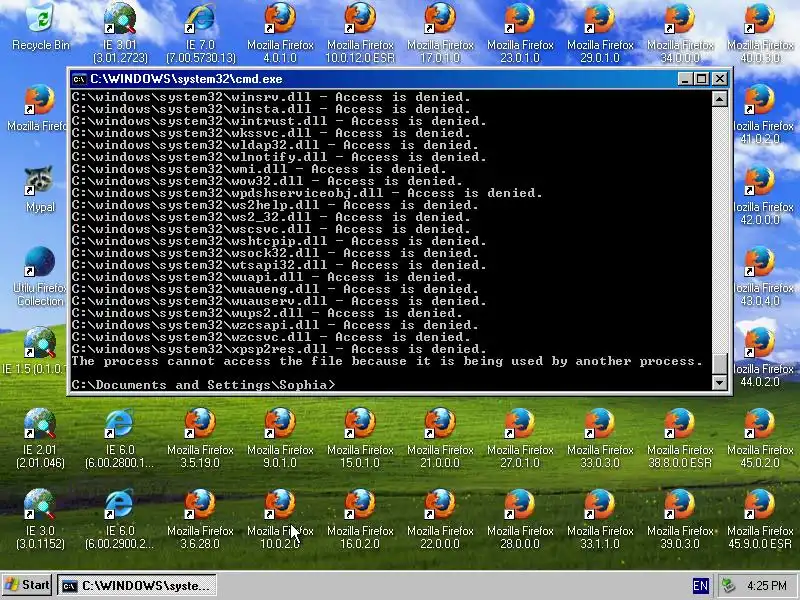800x600 pixels.
Task: Click the system tray icon beside clock
Action: [x=728, y=585]
